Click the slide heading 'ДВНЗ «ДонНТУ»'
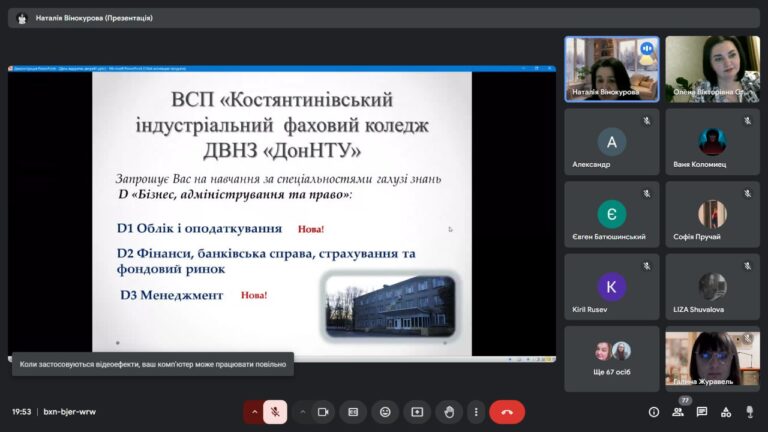Screen dimensions: 768x432 point(282,150)
